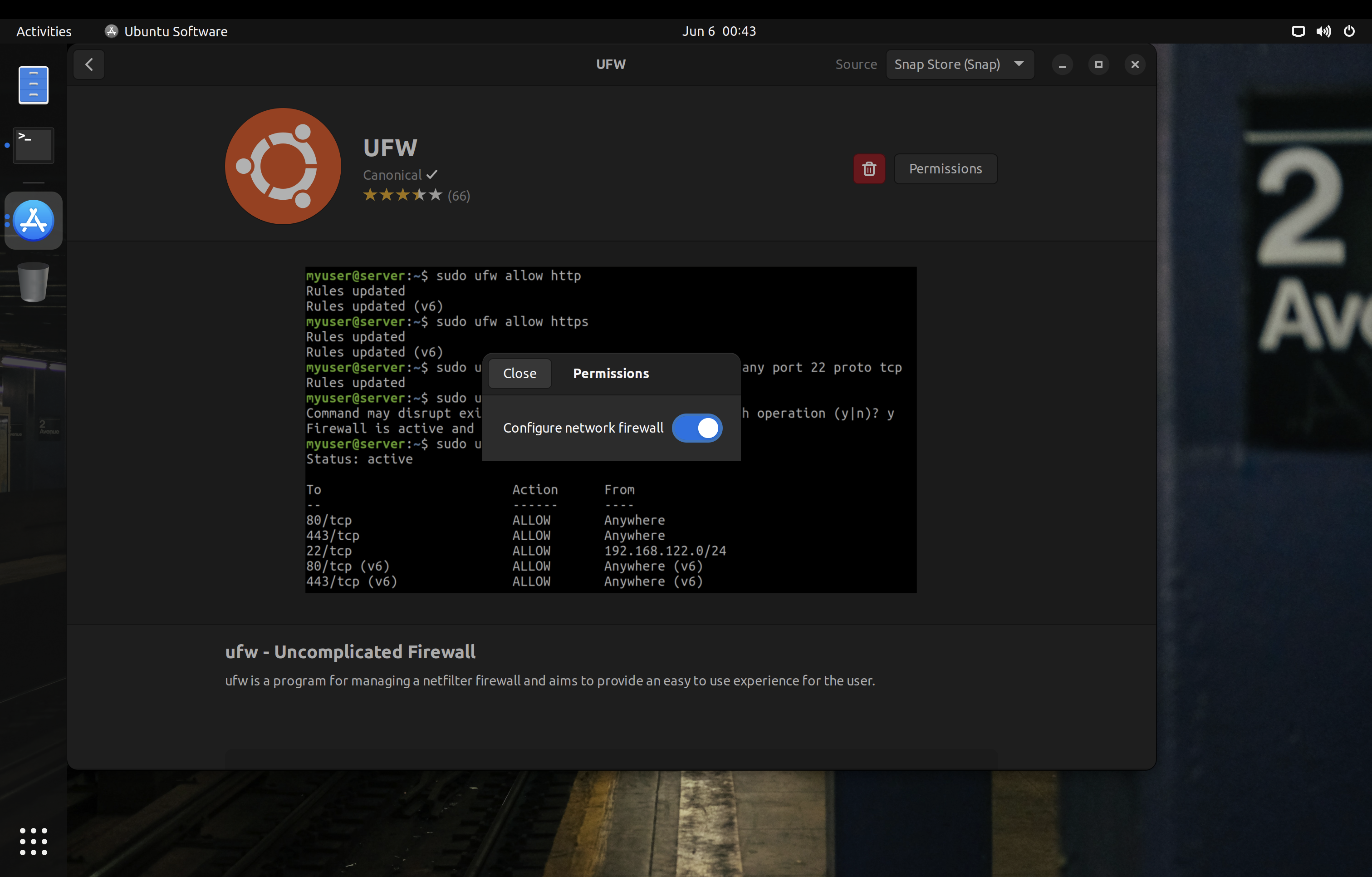Expand the Snap Store source dropdown
This screenshot has height=877, width=1372.
tap(960, 64)
